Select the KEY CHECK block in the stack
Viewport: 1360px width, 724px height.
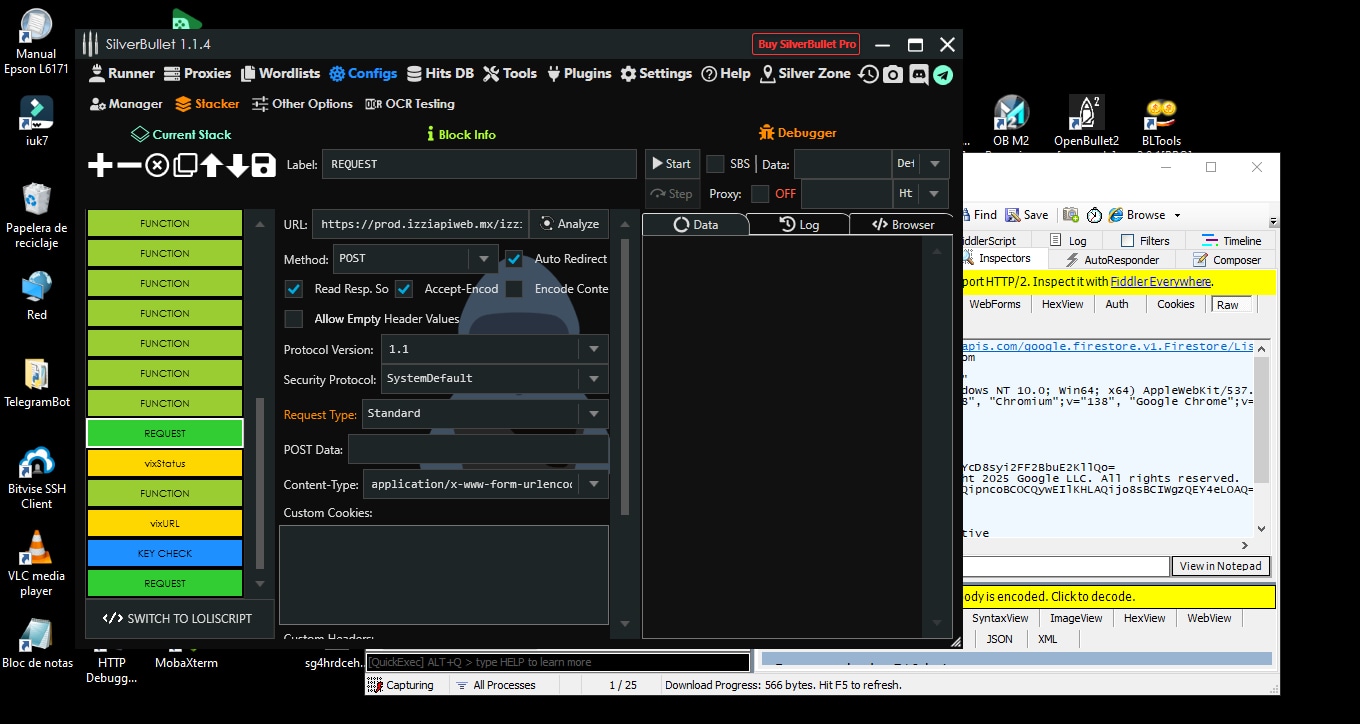pos(165,553)
